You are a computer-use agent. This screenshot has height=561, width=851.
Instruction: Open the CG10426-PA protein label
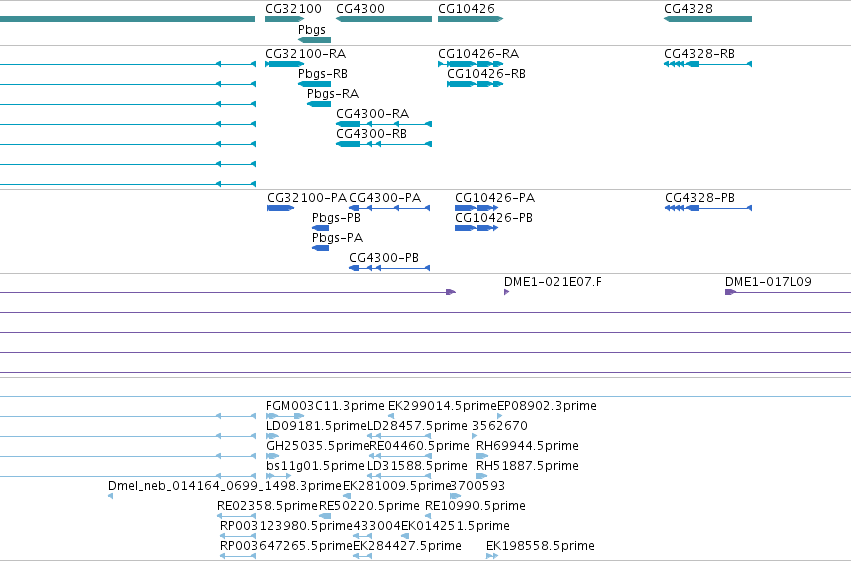point(495,199)
